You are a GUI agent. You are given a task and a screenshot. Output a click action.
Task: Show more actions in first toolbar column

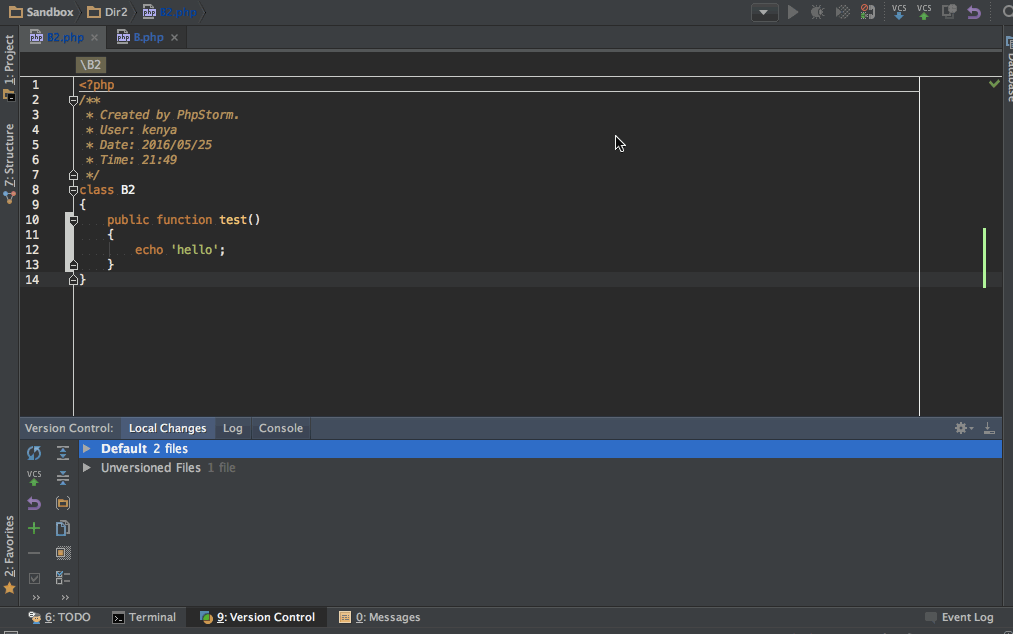pyautogui.click(x=36, y=598)
